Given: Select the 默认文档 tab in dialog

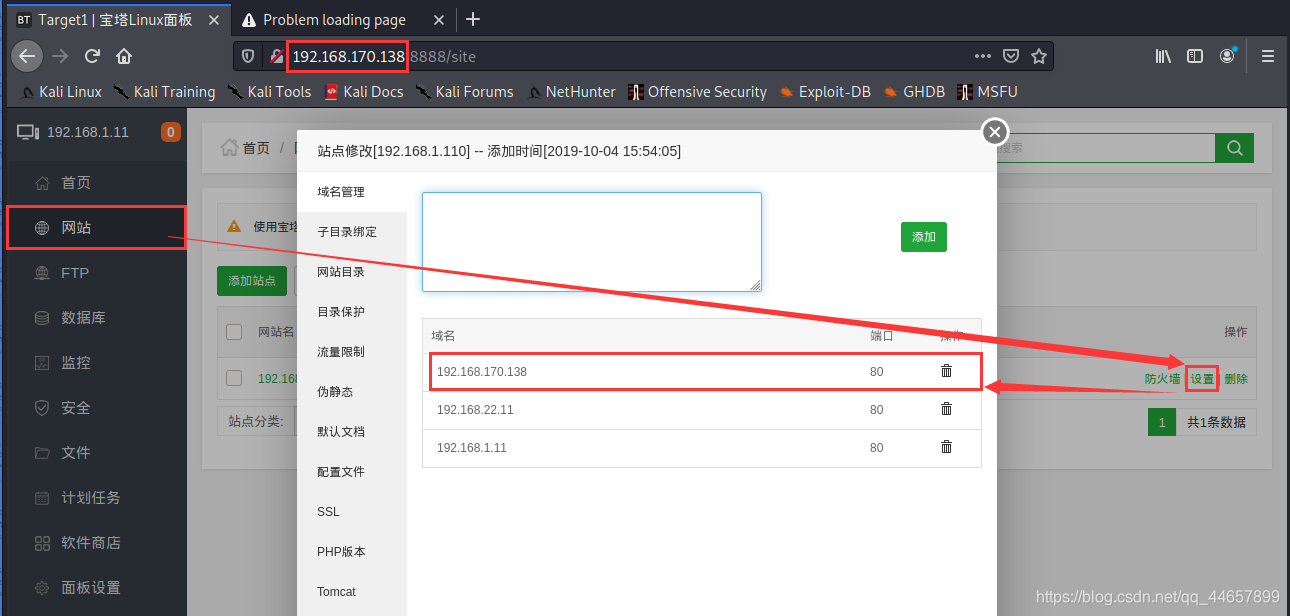Looking at the screenshot, I should tap(352, 432).
